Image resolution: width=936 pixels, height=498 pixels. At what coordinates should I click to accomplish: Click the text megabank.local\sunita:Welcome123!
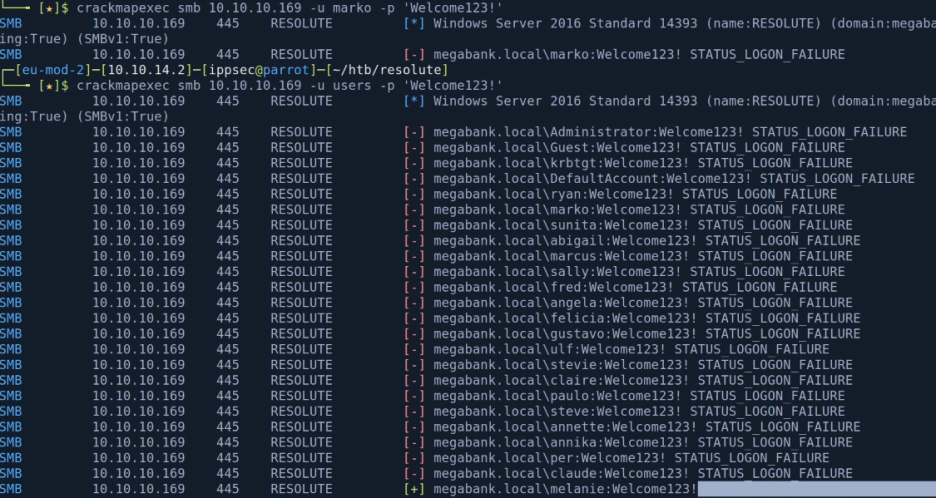pyautogui.click(x=561, y=225)
